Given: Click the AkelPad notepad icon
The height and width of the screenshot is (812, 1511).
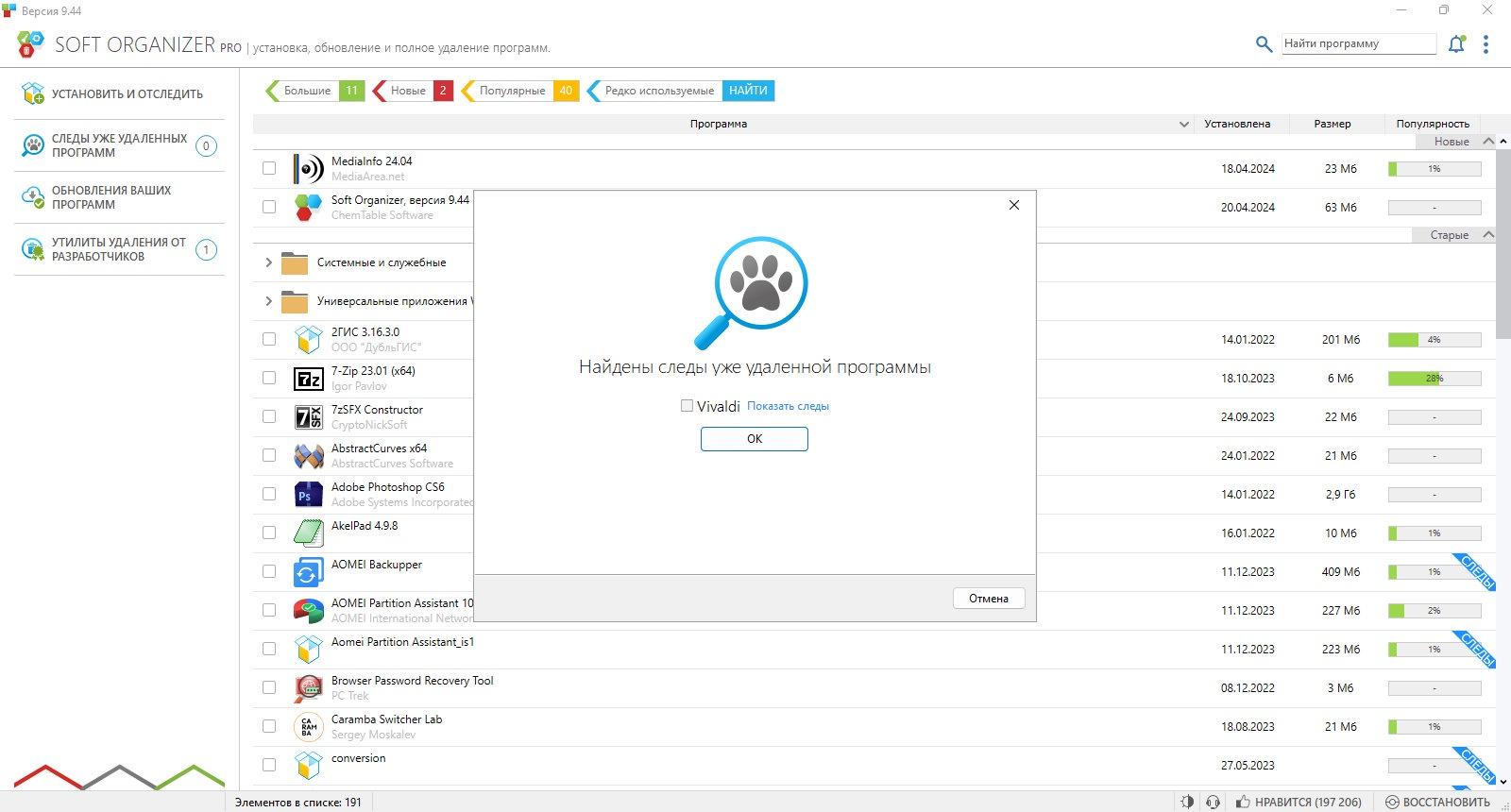Looking at the screenshot, I should (x=308, y=533).
